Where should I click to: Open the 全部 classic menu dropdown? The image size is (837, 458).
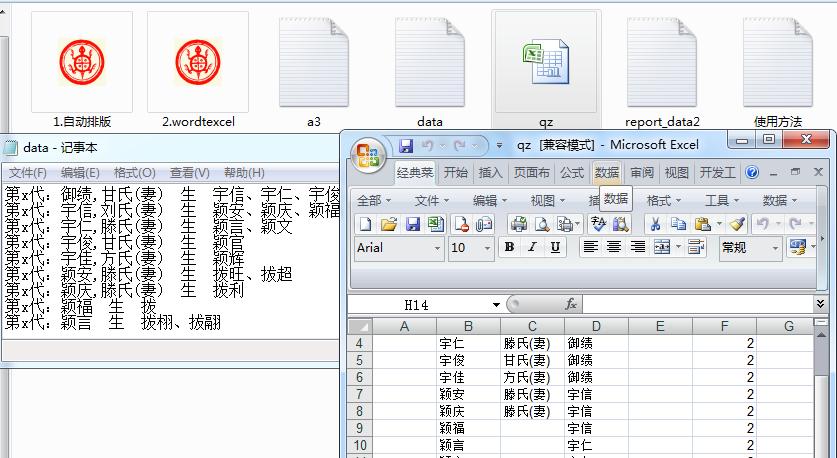[374, 201]
